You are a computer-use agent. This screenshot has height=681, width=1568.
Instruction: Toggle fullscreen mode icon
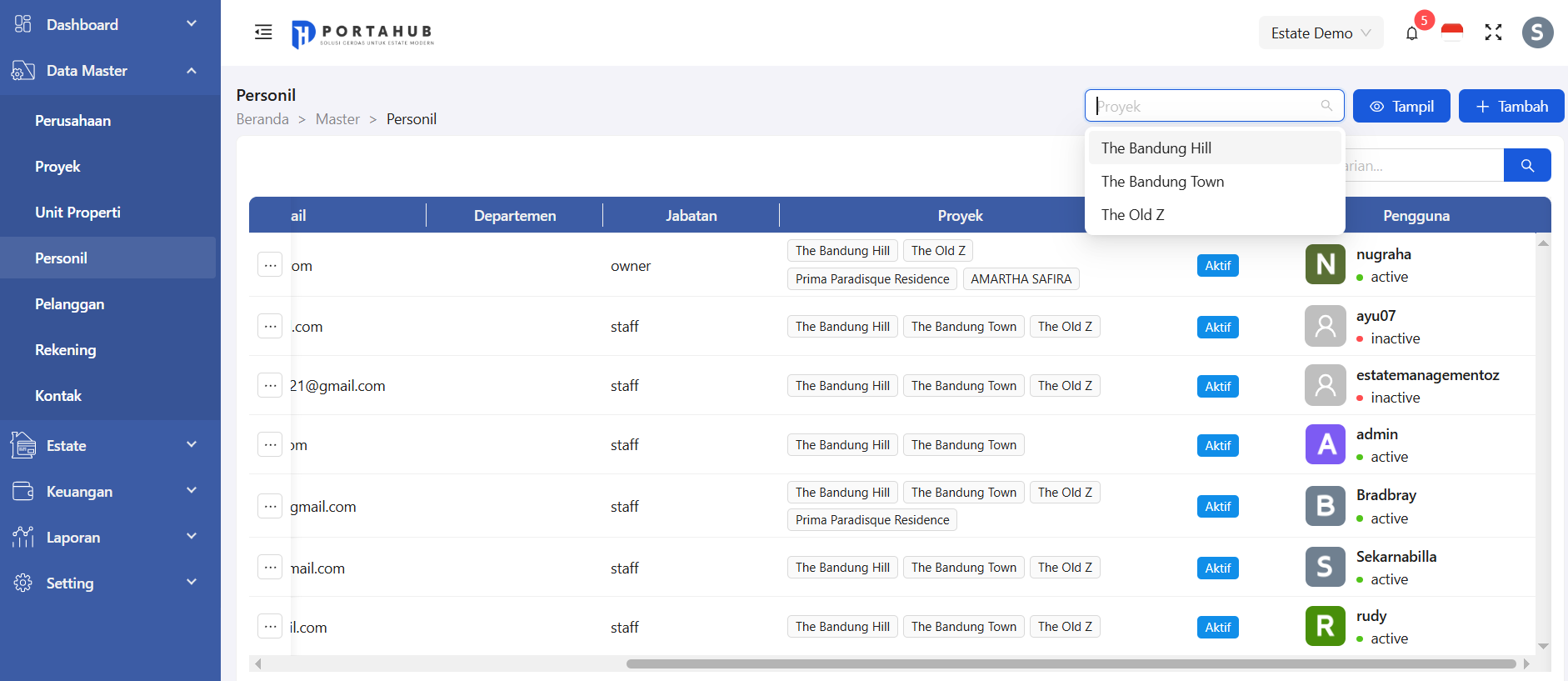click(1493, 33)
